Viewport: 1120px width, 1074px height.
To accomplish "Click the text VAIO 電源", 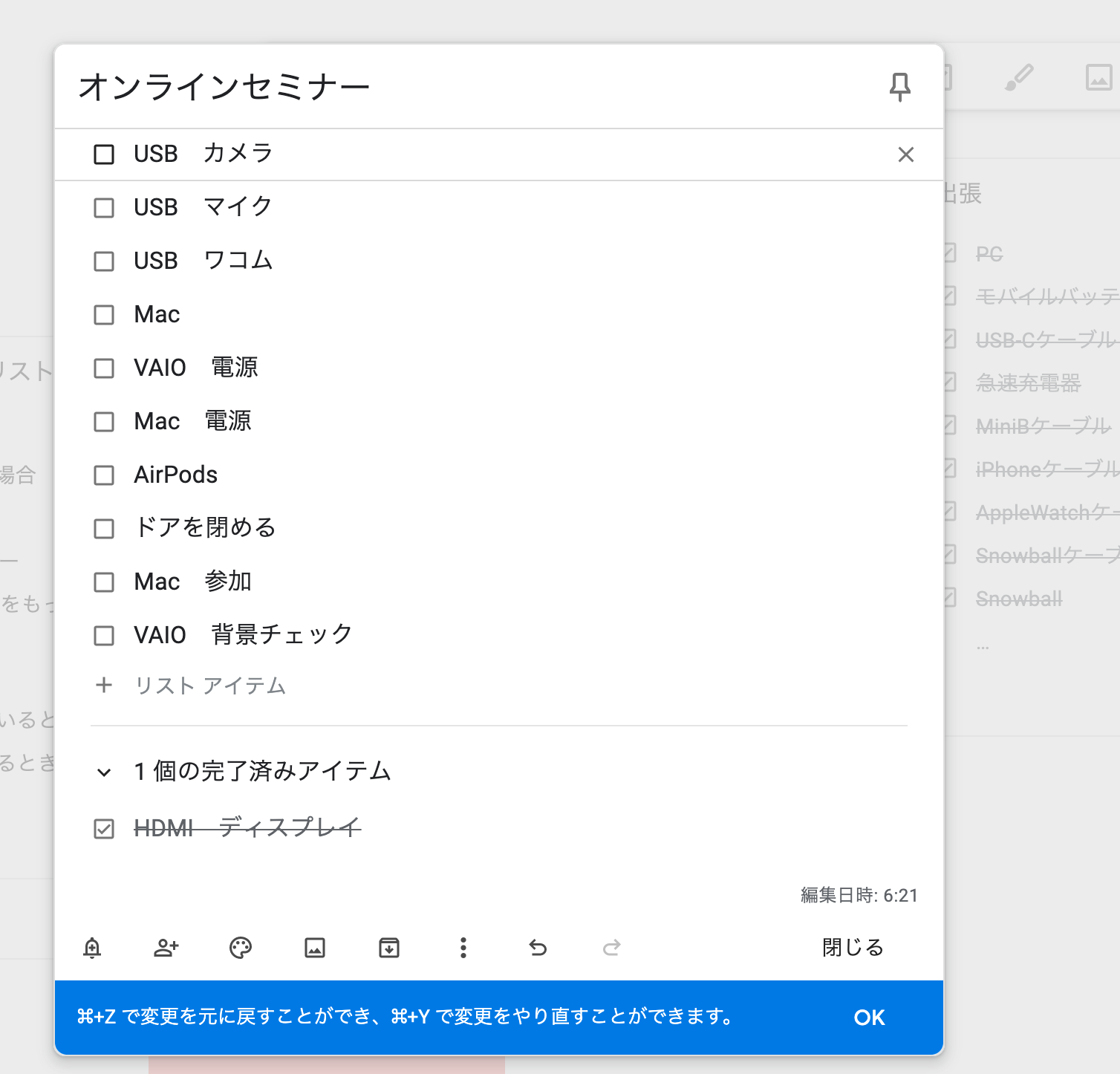I will [196, 368].
